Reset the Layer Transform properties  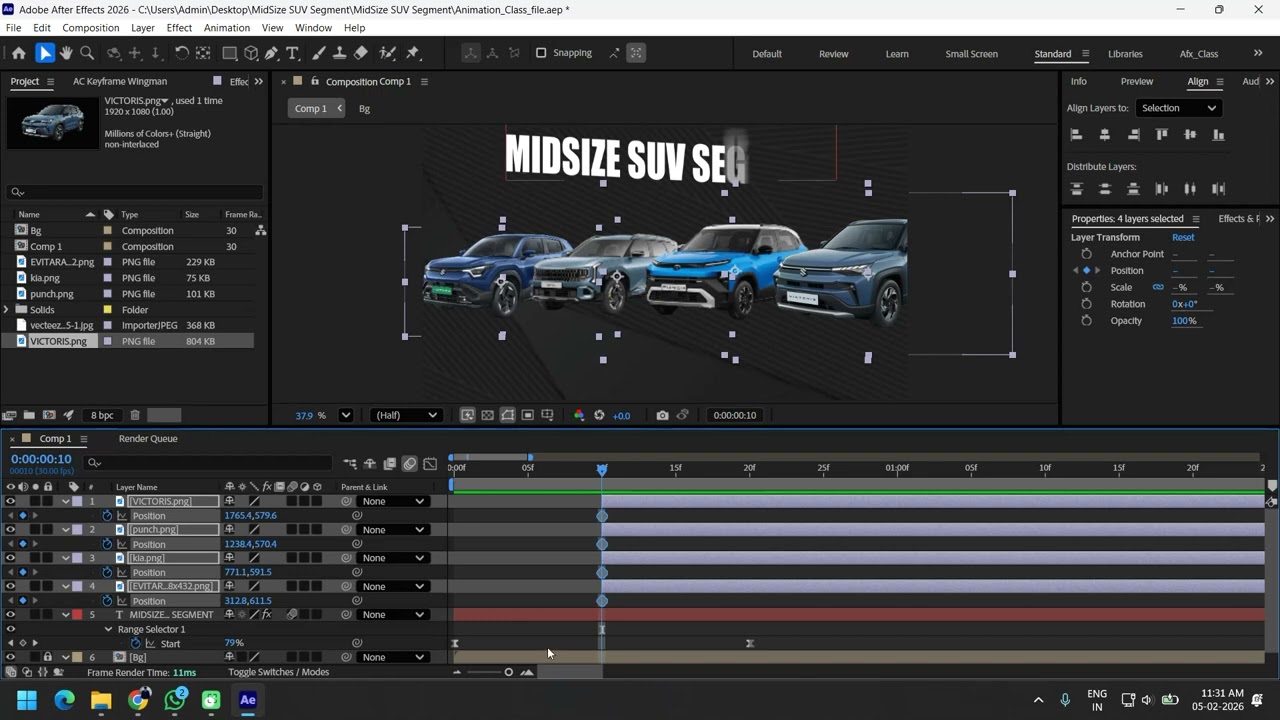click(1183, 237)
